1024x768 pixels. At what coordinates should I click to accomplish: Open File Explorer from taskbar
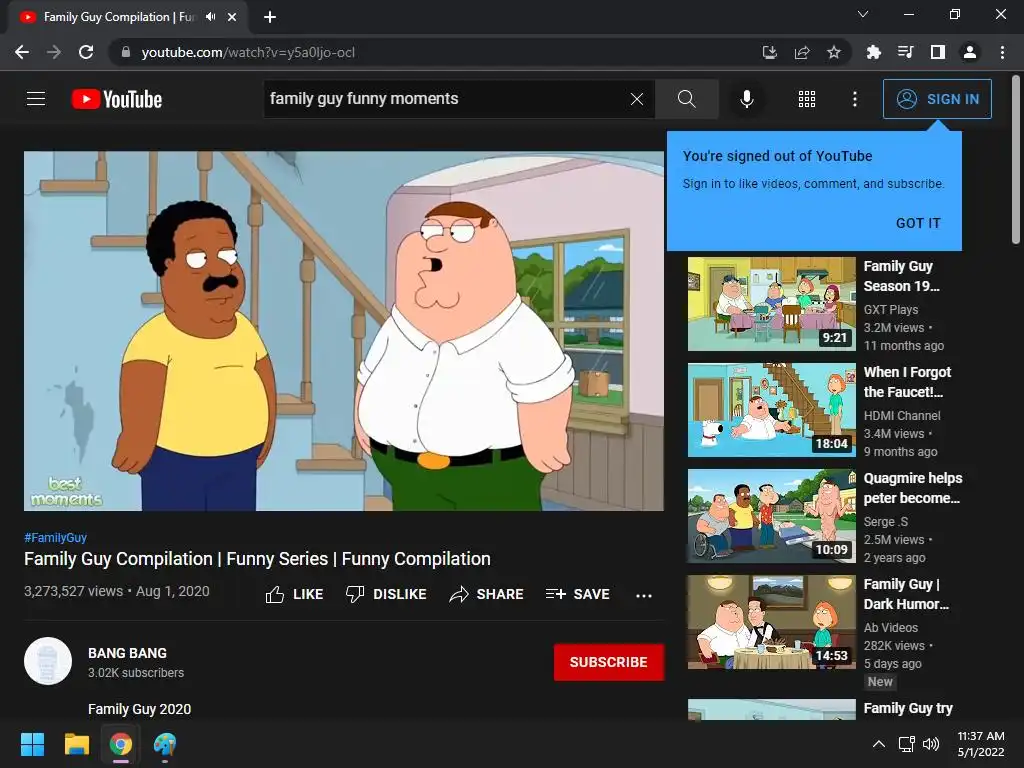(76, 744)
